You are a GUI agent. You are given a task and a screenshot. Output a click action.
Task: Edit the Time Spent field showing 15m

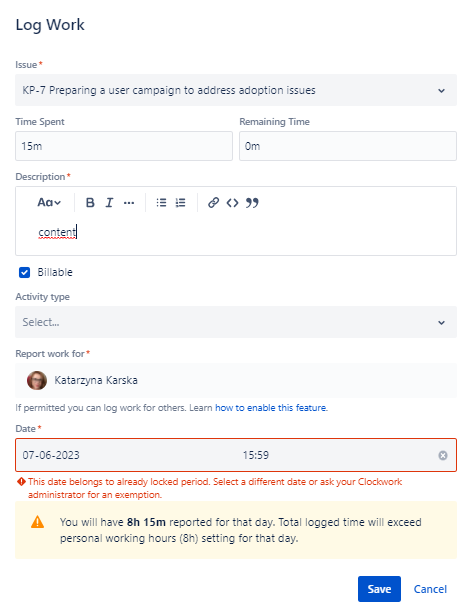(x=124, y=146)
